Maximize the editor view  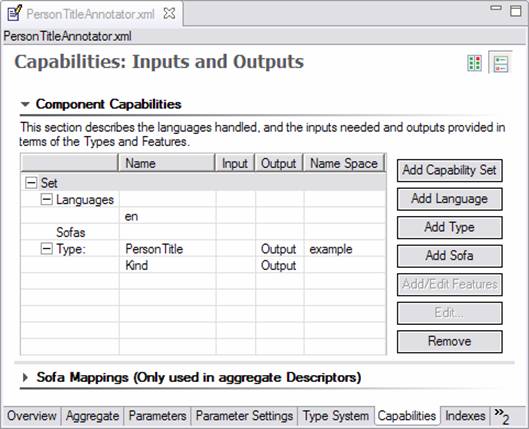click(x=516, y=10)
